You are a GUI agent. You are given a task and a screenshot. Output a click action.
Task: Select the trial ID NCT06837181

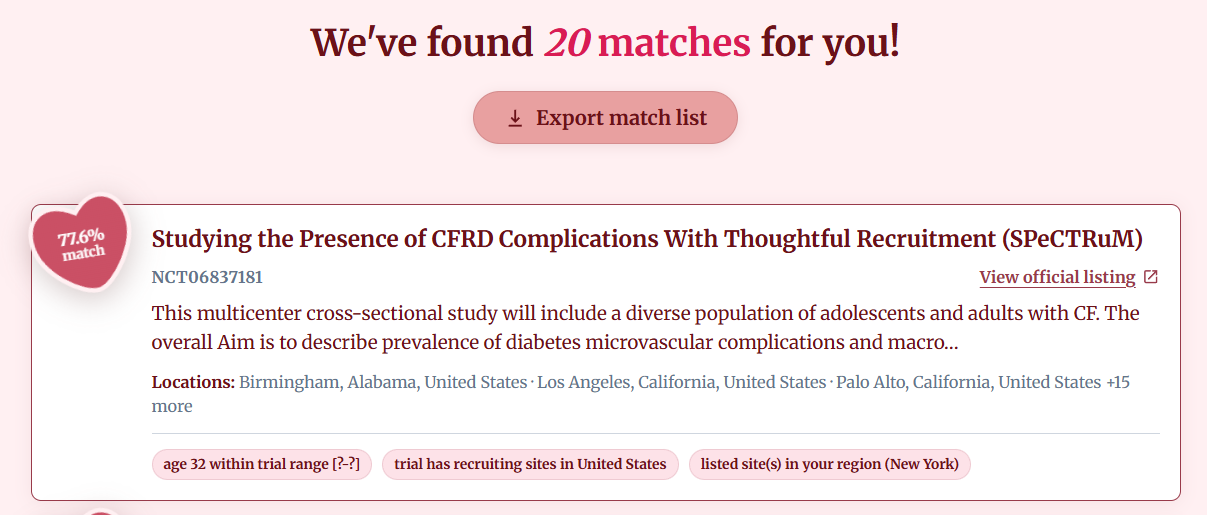tap(207, 277)
